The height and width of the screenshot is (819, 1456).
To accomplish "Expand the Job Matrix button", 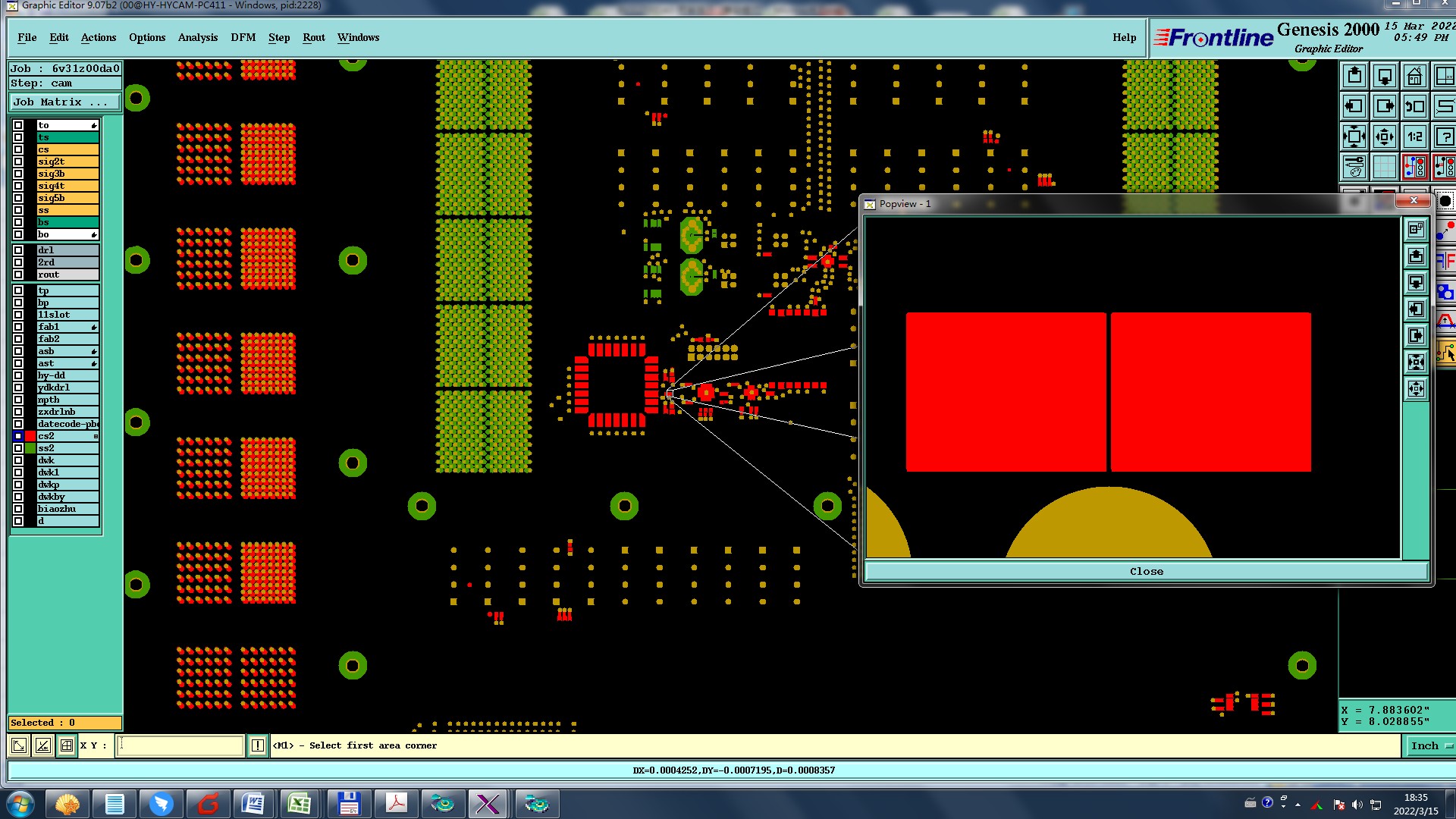I will (64, 102).
